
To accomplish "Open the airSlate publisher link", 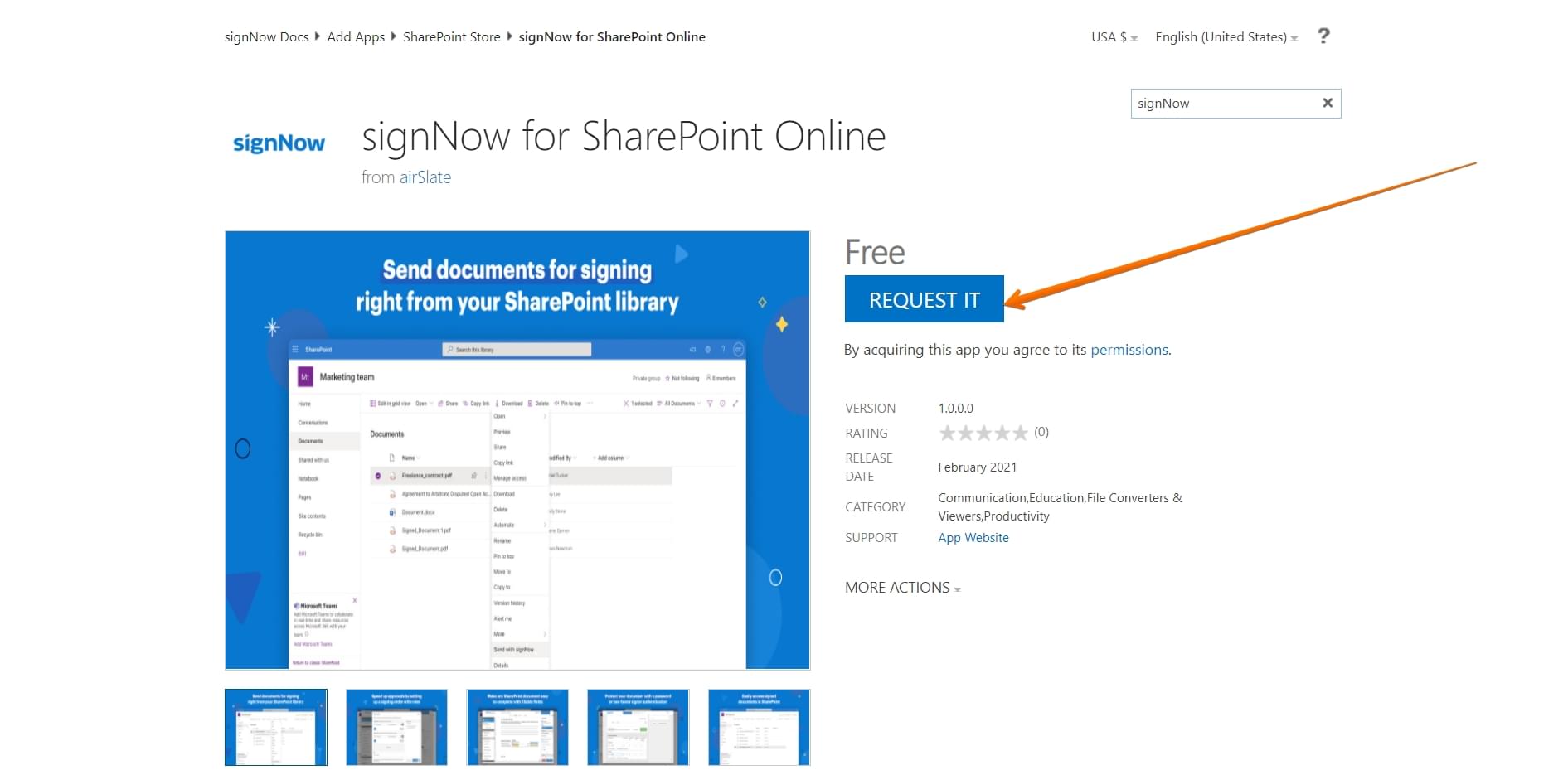I will coord(425,177).
